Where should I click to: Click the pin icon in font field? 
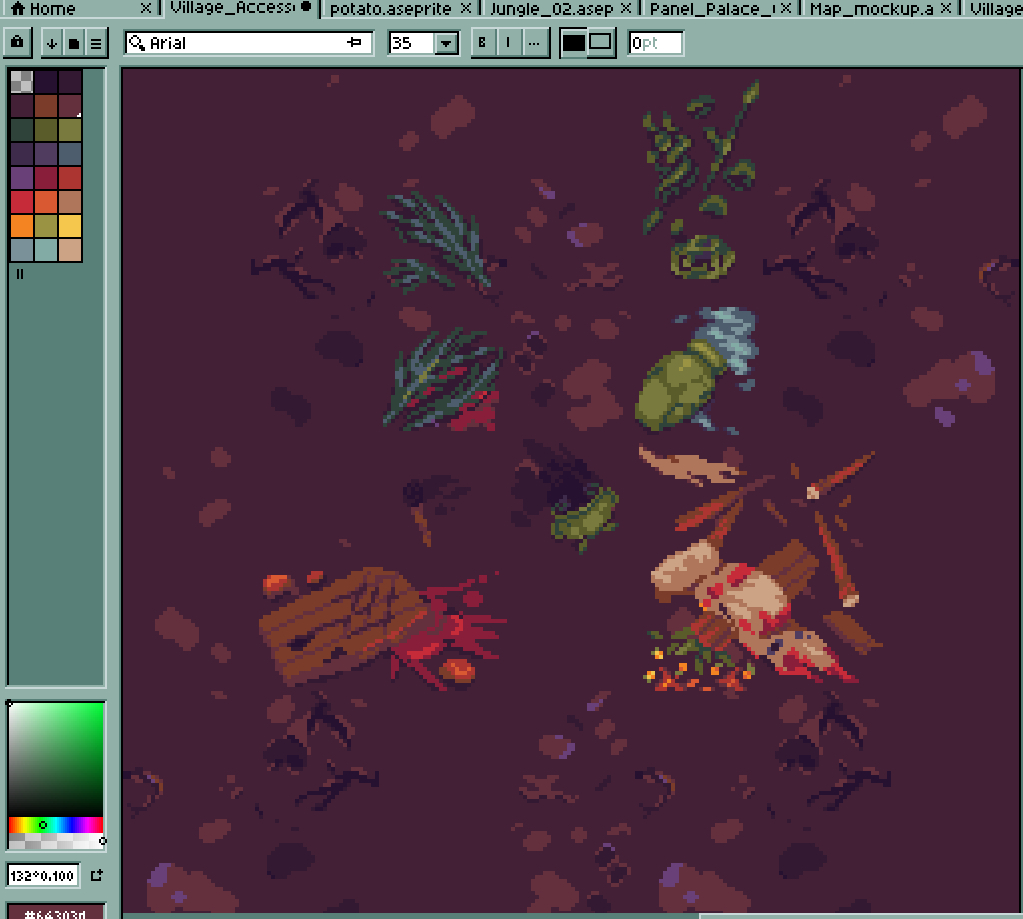tap(354, 43)
